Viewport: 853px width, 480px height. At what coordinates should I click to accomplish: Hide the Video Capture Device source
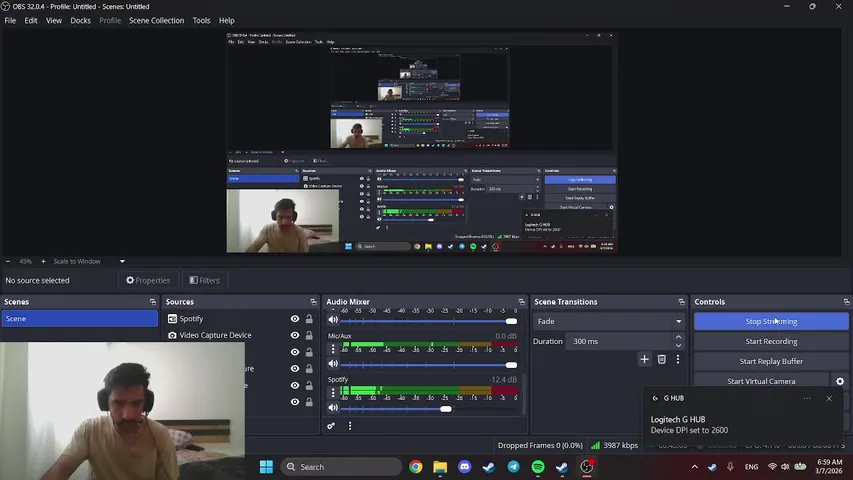tap(295, 335)
